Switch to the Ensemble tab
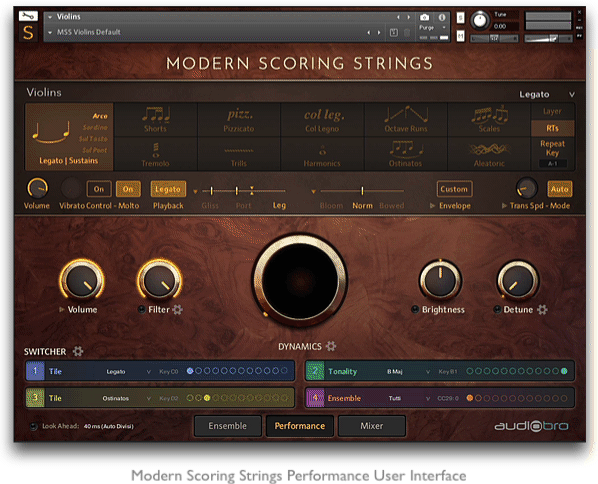The image size is (598, 484). pyautogui.click(x=228, y=426)
